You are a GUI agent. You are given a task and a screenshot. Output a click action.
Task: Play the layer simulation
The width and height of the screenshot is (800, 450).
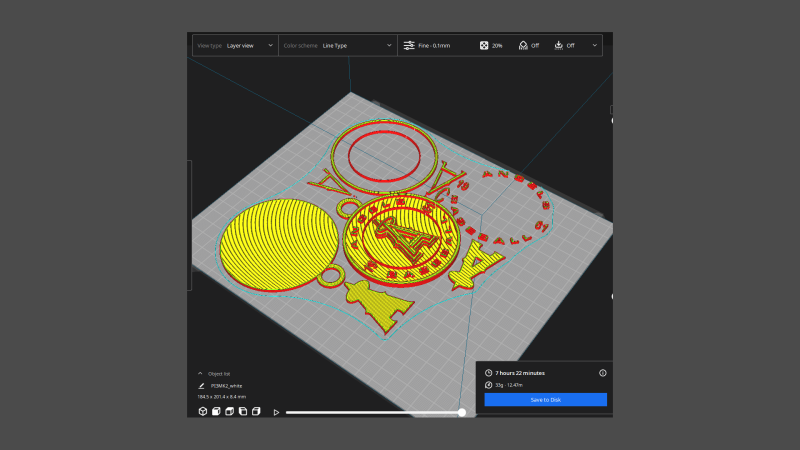277,412
